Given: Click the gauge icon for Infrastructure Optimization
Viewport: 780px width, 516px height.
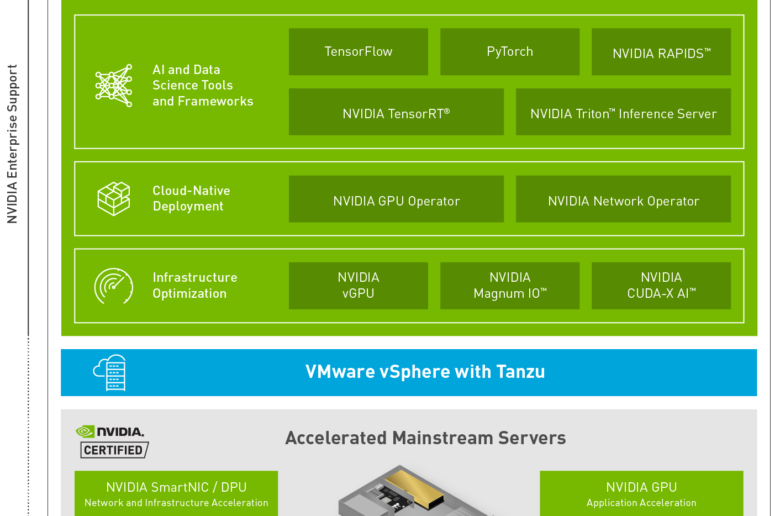Looking at the screenshot, I should 114,286.
